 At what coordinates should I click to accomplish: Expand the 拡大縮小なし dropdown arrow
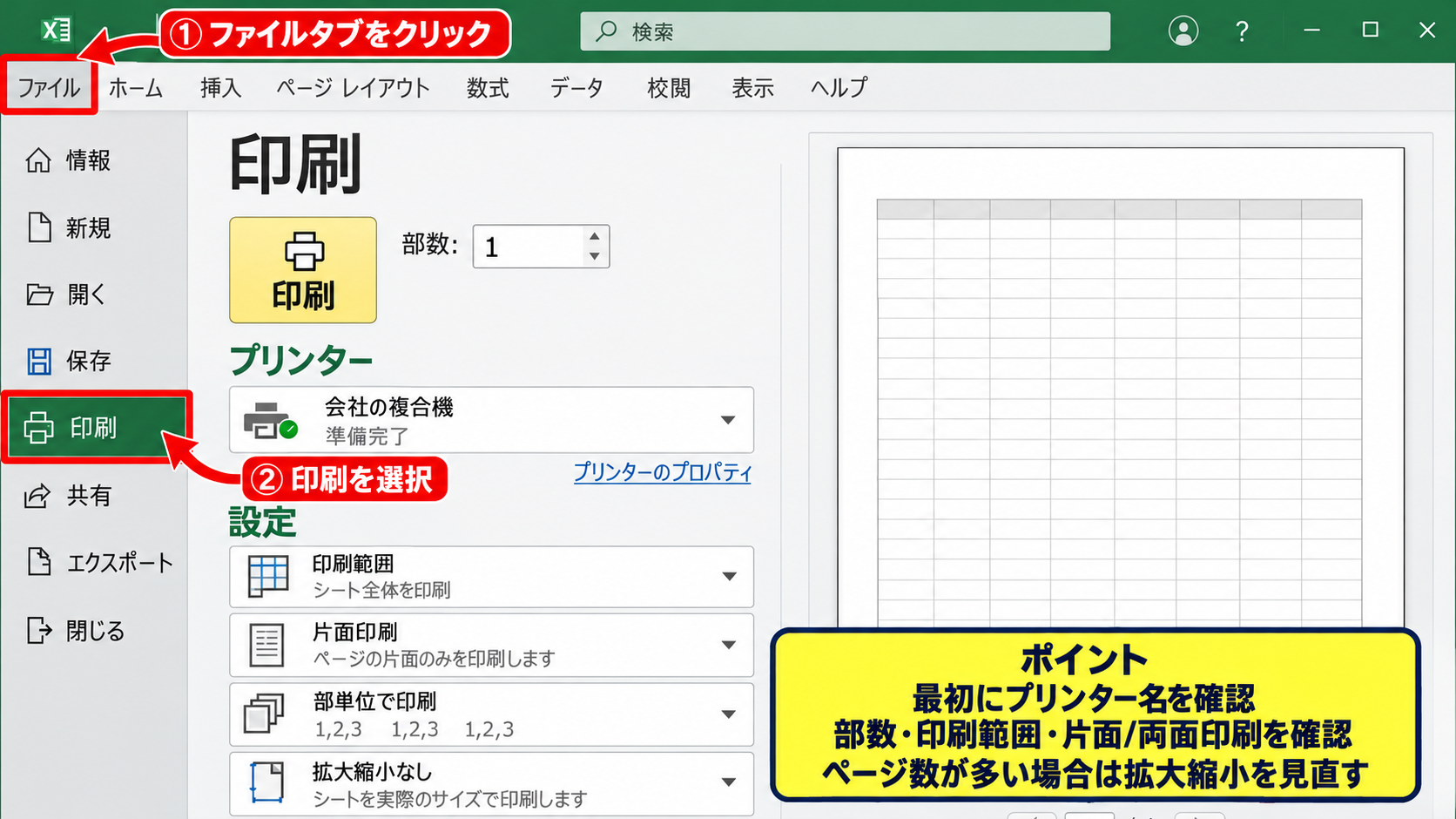[x=729, y=782]
